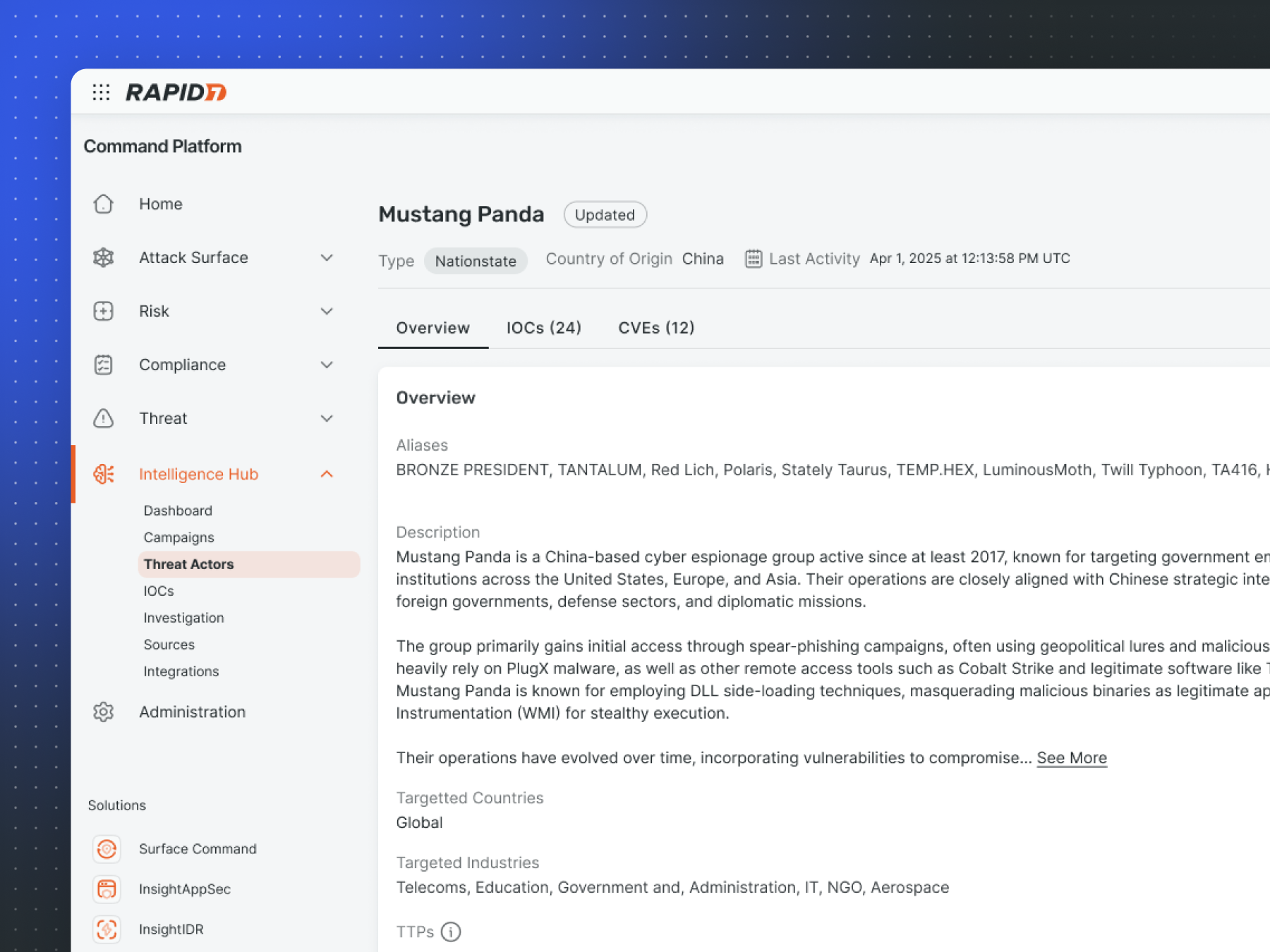Image resolution: width=1270 pixels, height=952 pixels.
Task: Collapse the Intelligence Hub section
Action: tap(327, 474)
